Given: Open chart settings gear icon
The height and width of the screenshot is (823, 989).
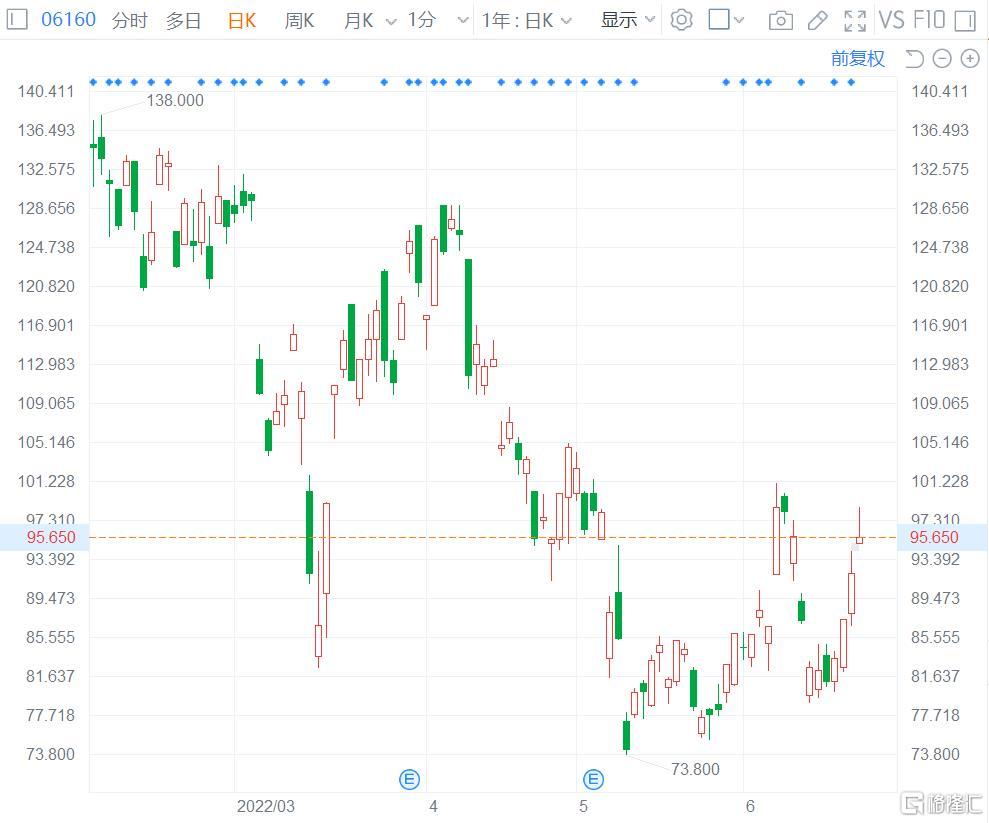Looking at the screenshot, I should pyautogui.click(x=681, y=20).
